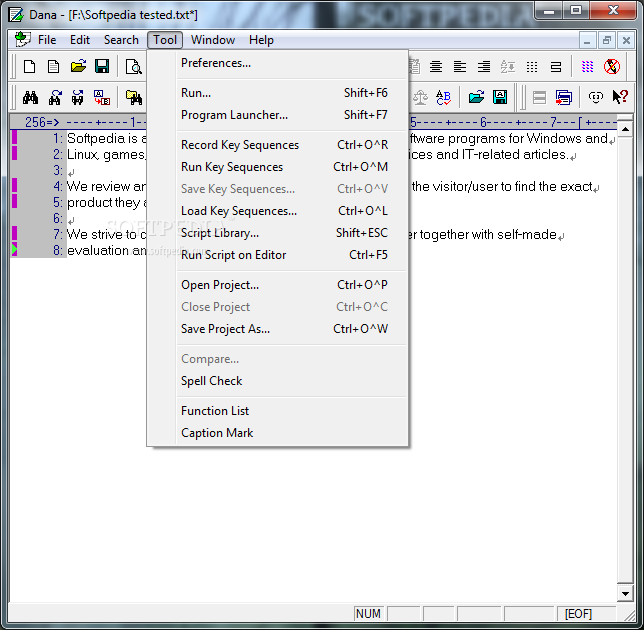Click line number 3: in gutter
644x630 pixels.
coord(58,170)
